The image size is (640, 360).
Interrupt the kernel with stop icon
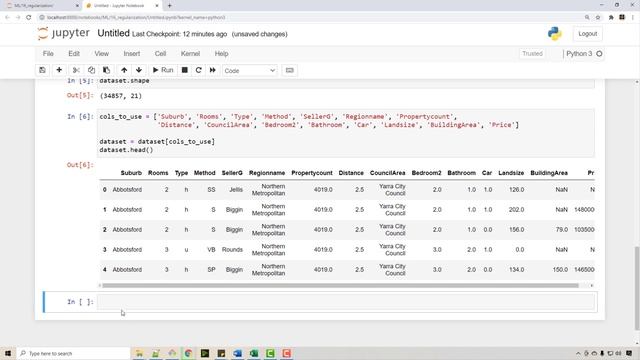click(184, 70)
